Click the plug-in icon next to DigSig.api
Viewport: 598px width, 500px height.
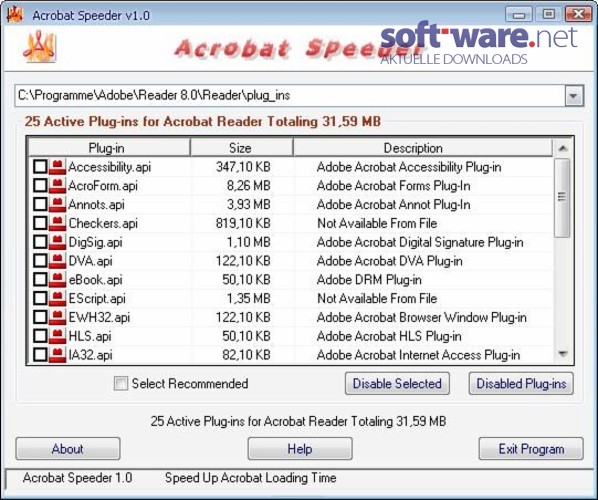tap(57, 242)
